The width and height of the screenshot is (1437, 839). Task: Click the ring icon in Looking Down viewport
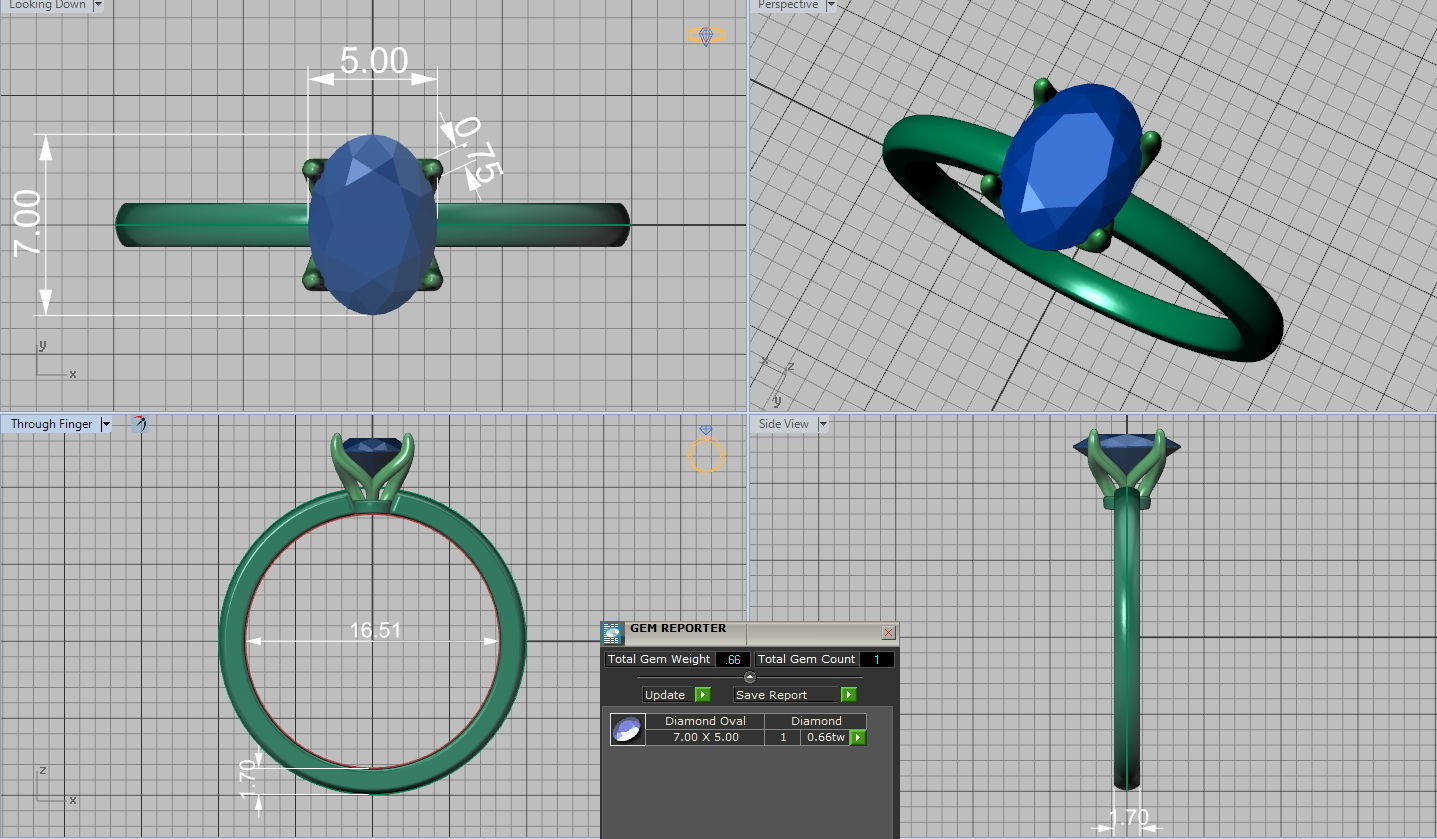click(706, 36)
